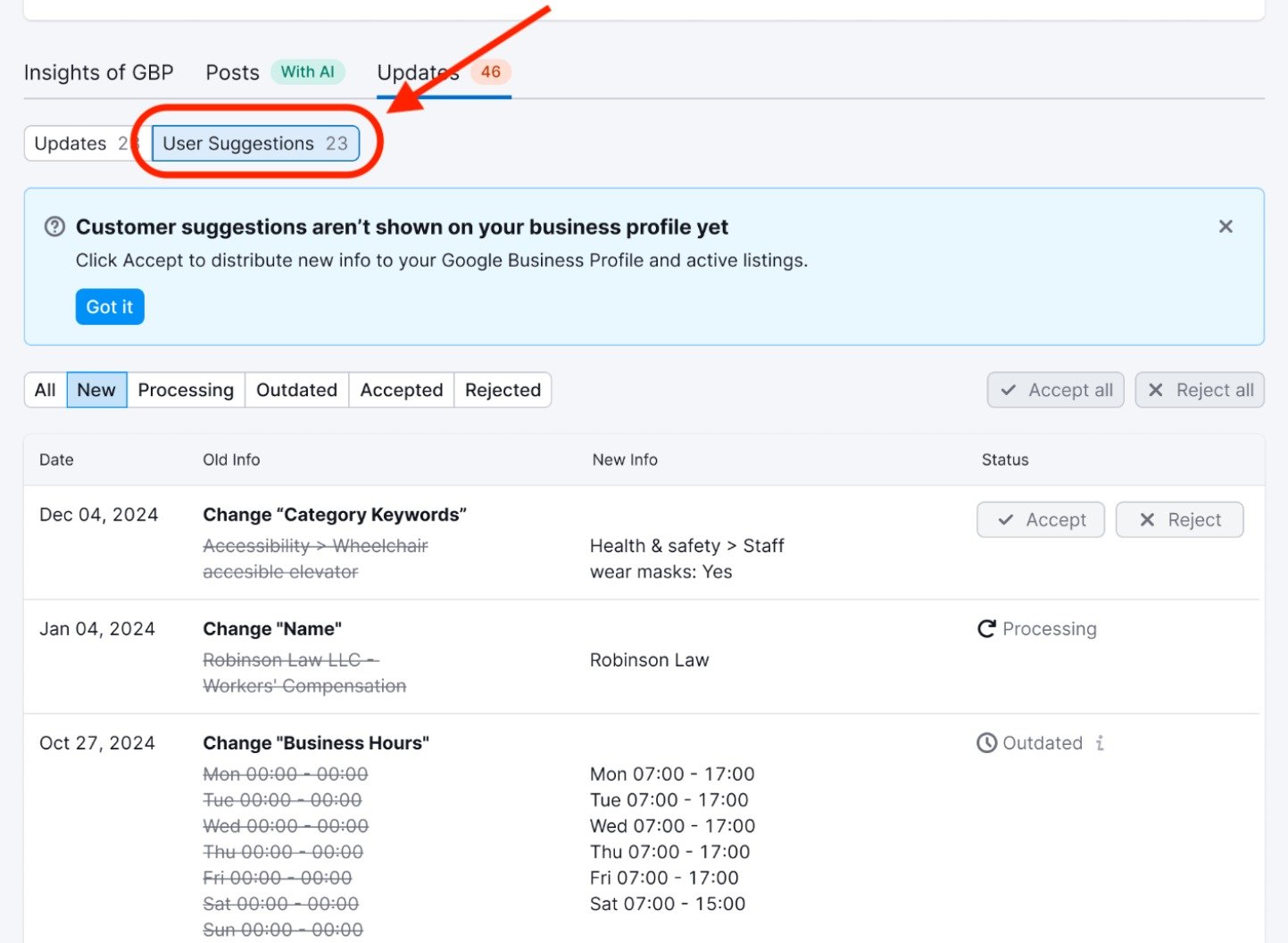Select the Outdated filter chip

(x=296, y=390)
